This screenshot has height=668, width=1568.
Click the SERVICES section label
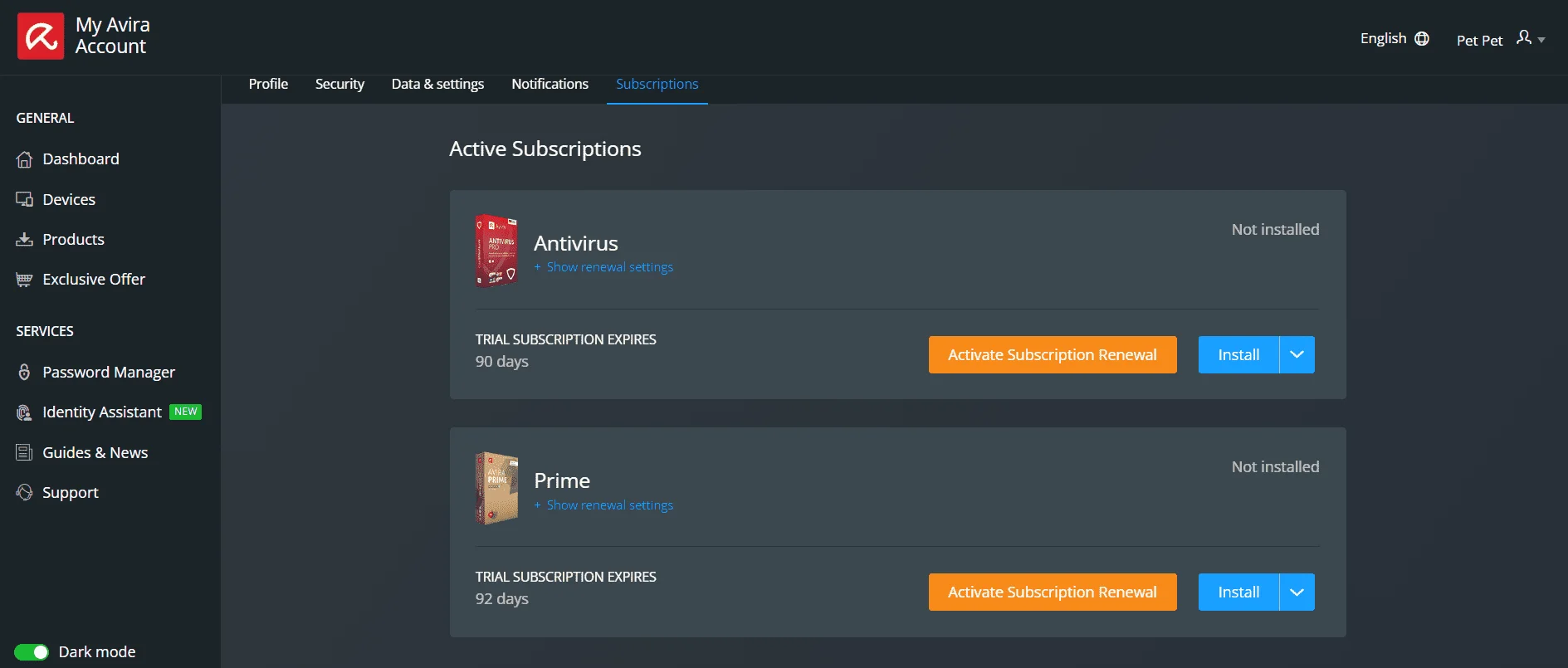[x=45, y=331]
